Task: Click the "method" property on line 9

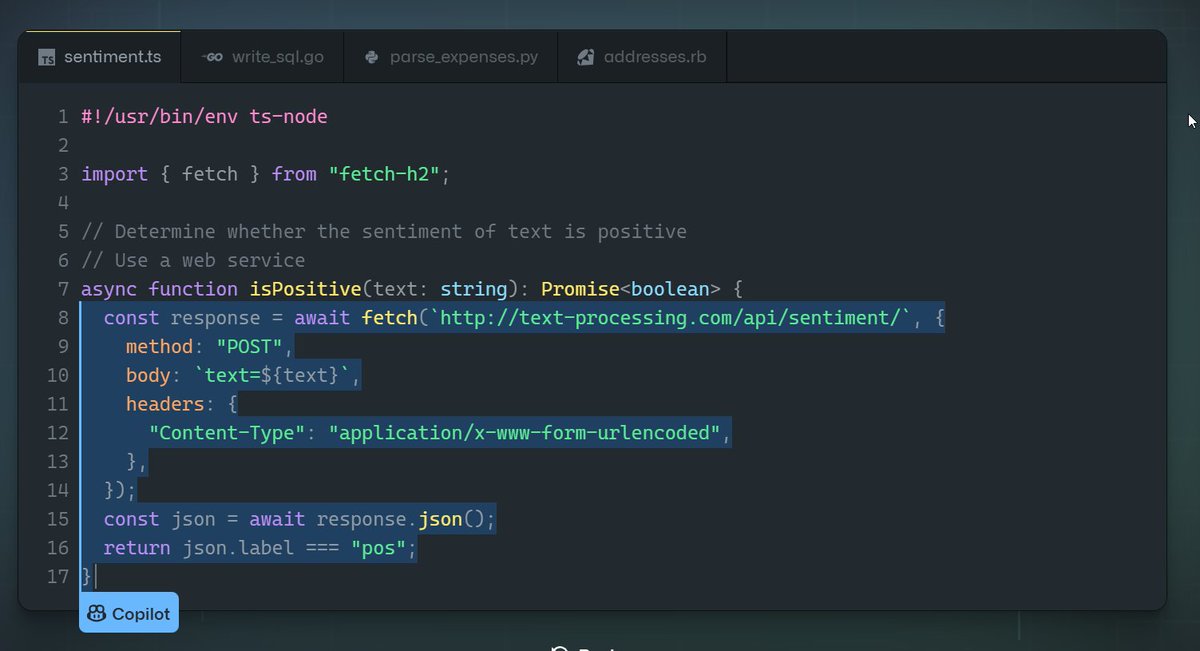Action: [x=159, y=347]
